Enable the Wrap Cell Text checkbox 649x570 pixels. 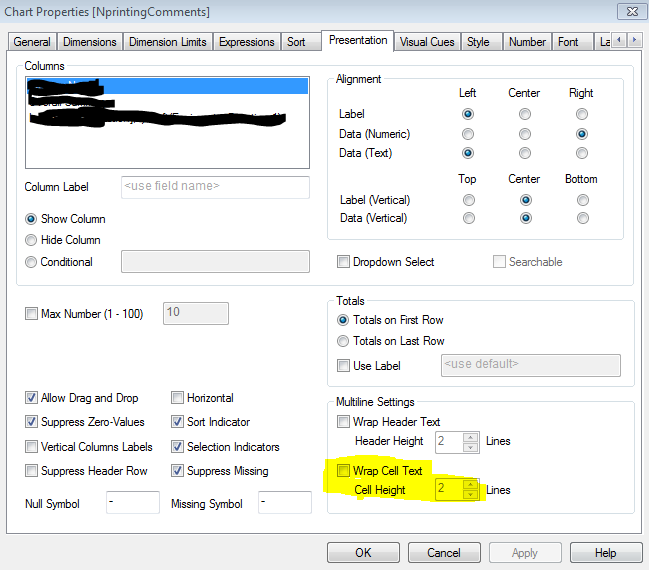[x=343, y=471]
